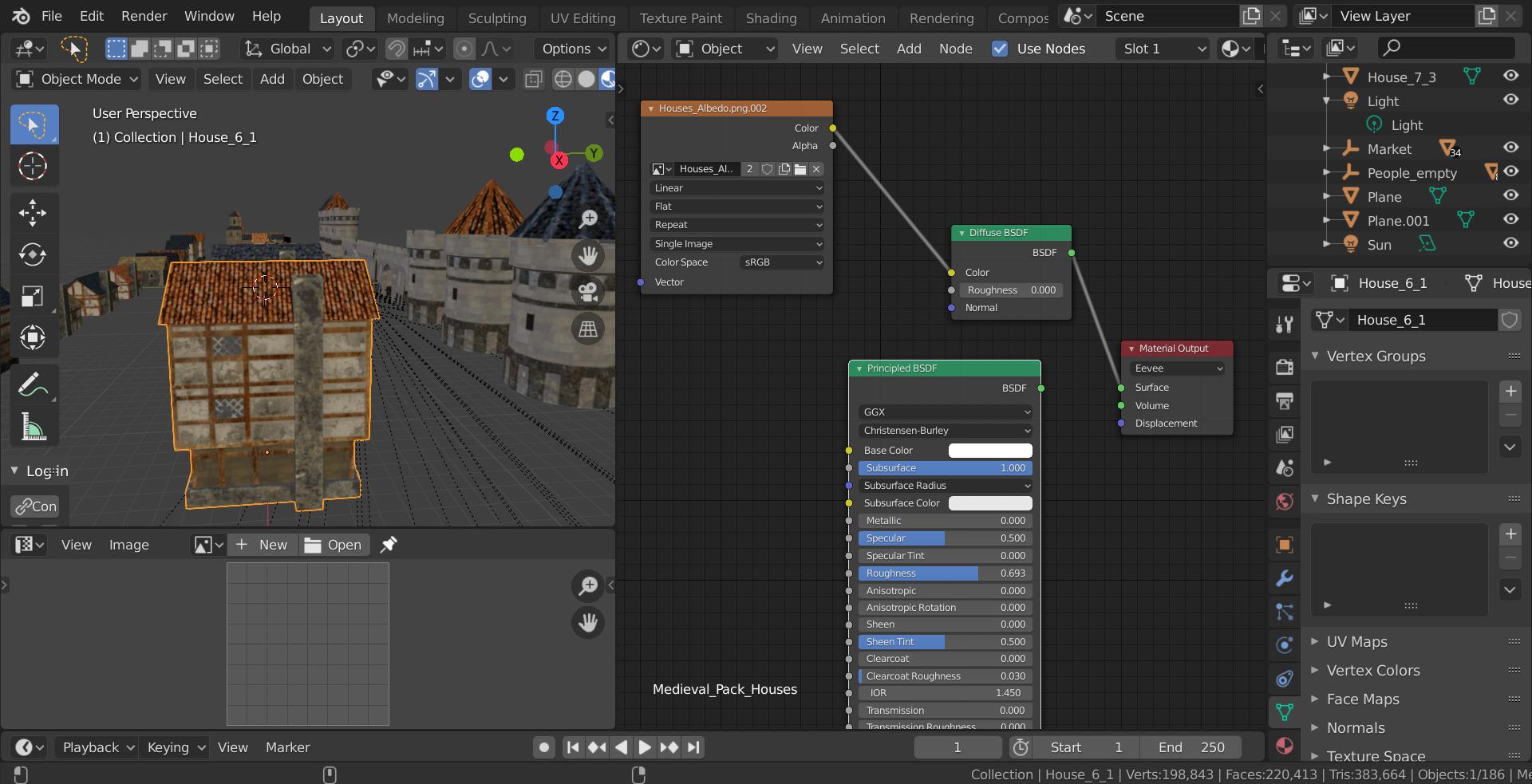Hide House_7_3 in outliner
Screen dimensions: 1532x784
(1510, 76)
